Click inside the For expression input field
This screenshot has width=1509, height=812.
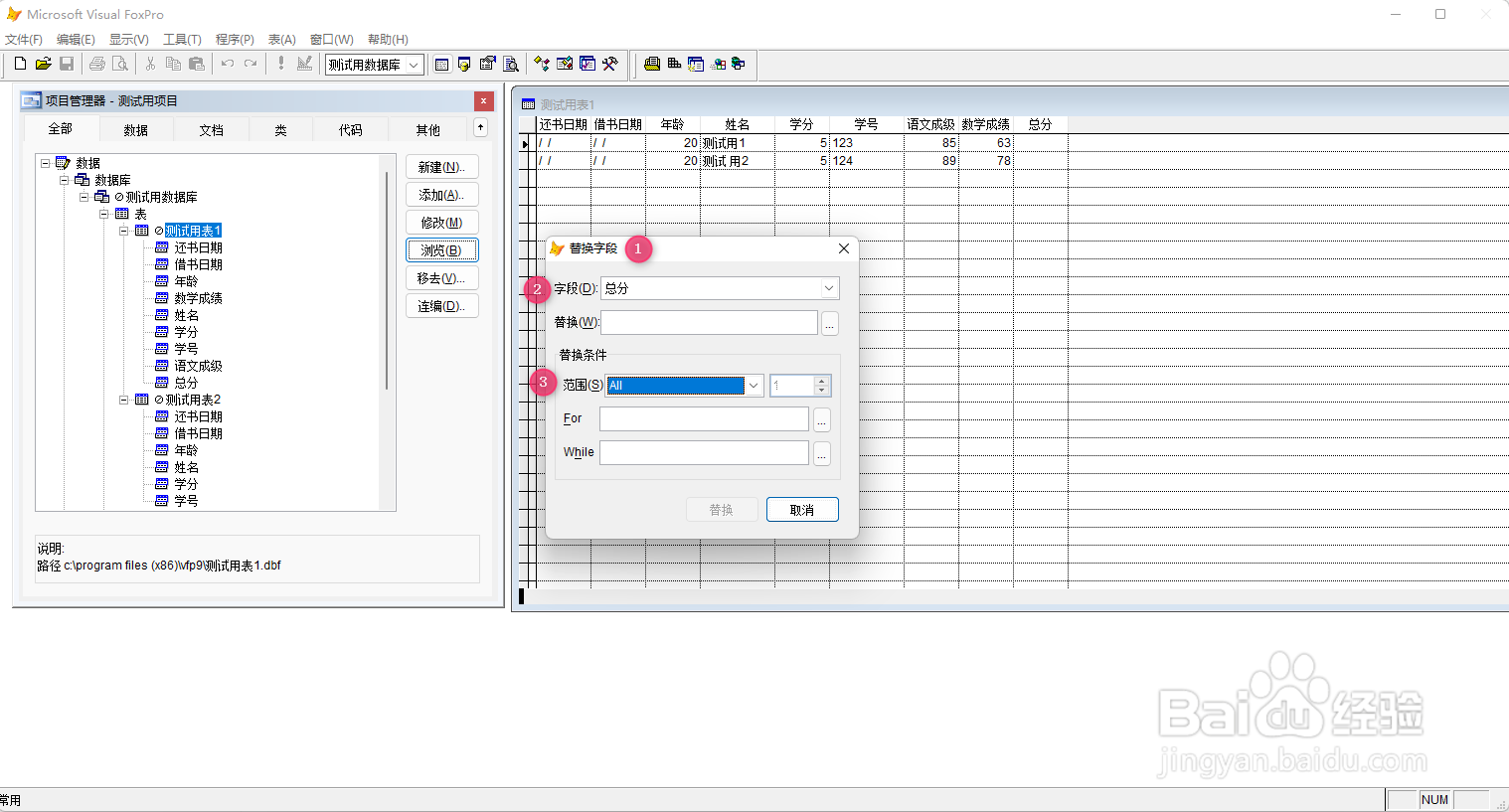703,418
